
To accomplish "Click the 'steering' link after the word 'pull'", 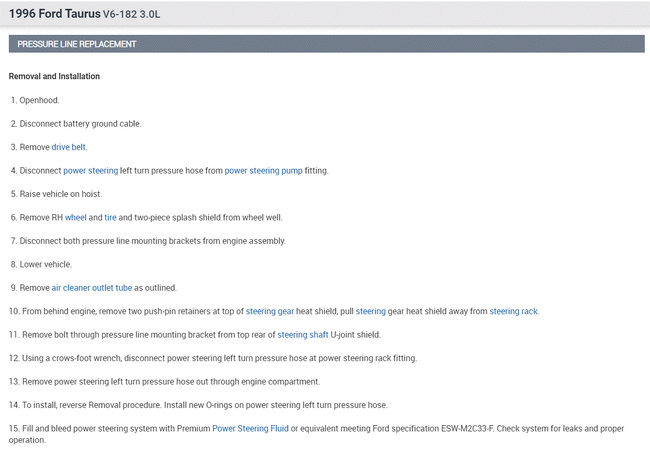I will tap(370, 311).
